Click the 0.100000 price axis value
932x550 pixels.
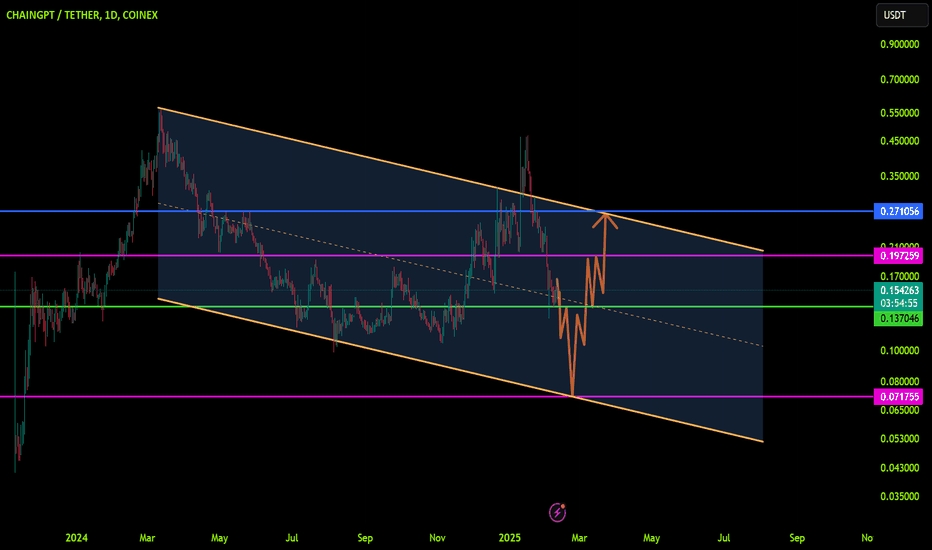pos(899,350)
